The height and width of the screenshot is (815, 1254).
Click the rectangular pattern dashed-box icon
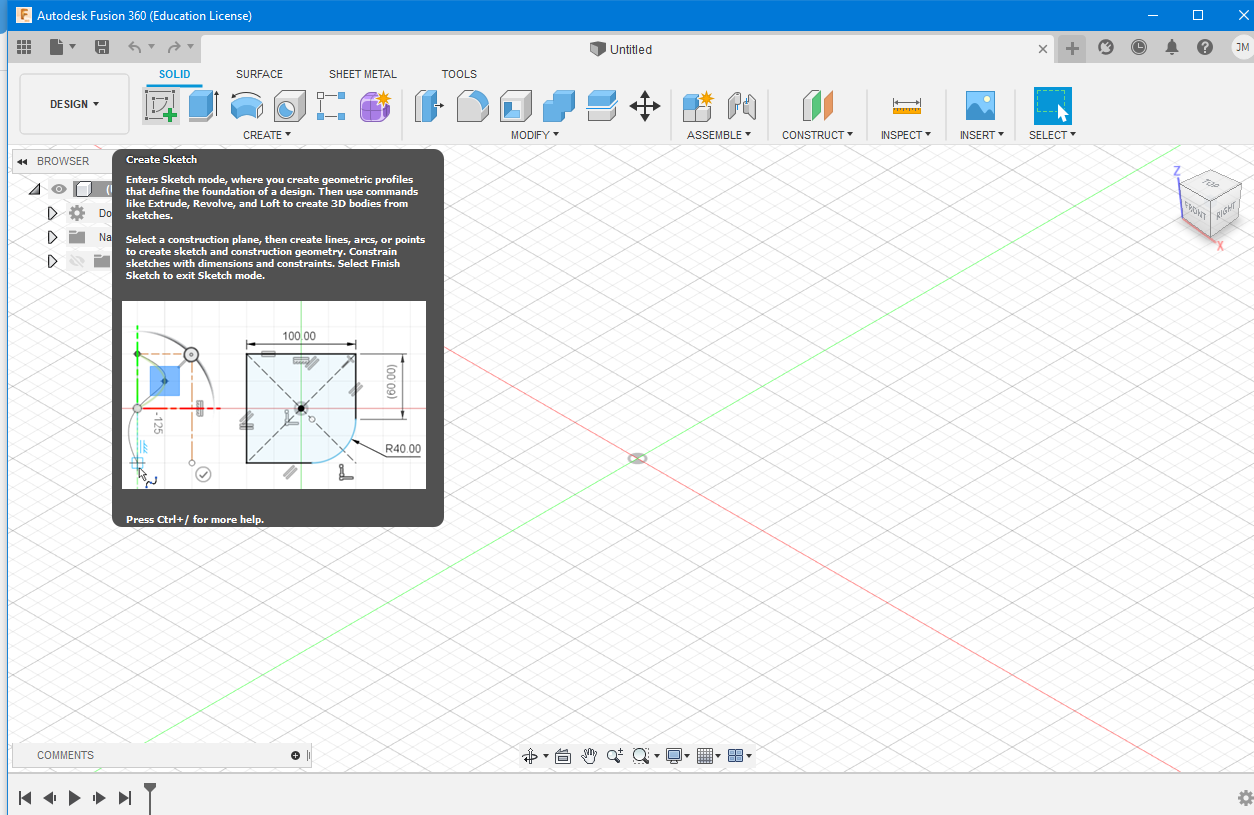[x=331, y=106]
